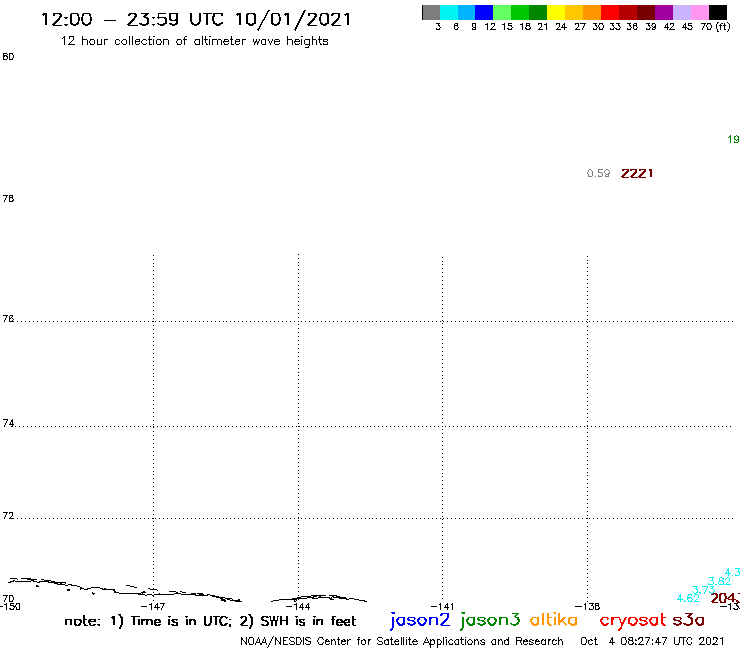740x650 pixels.
Task: Click the maroon '2221' time label
Action: point(637,173)
